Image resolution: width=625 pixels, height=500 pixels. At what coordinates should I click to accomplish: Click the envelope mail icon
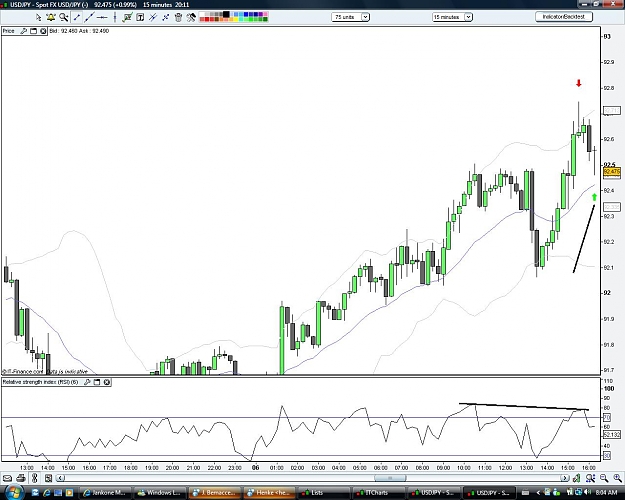pos(8,478)
